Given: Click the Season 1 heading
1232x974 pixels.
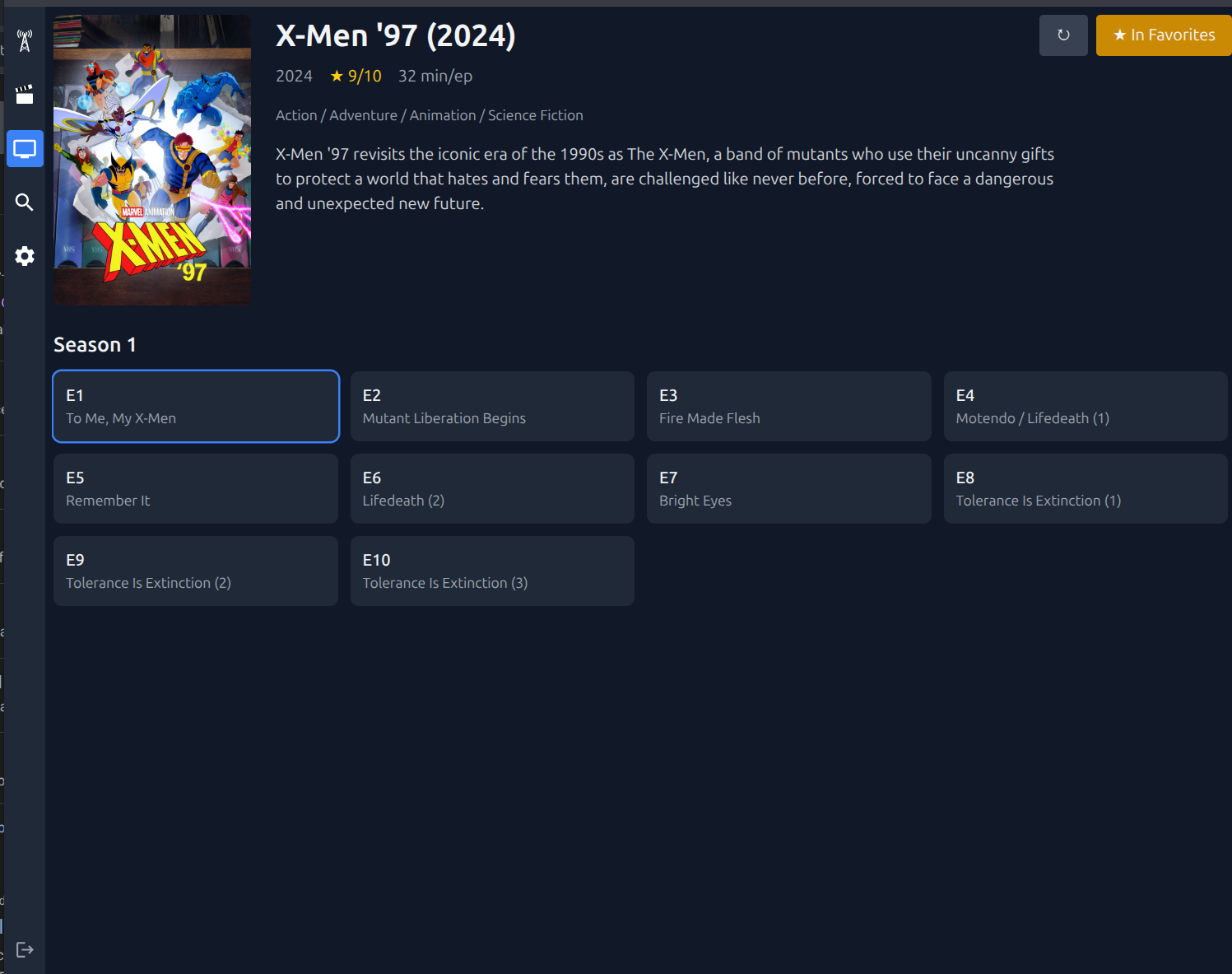Looking at the screenshot, I should [x=95, y=345].
